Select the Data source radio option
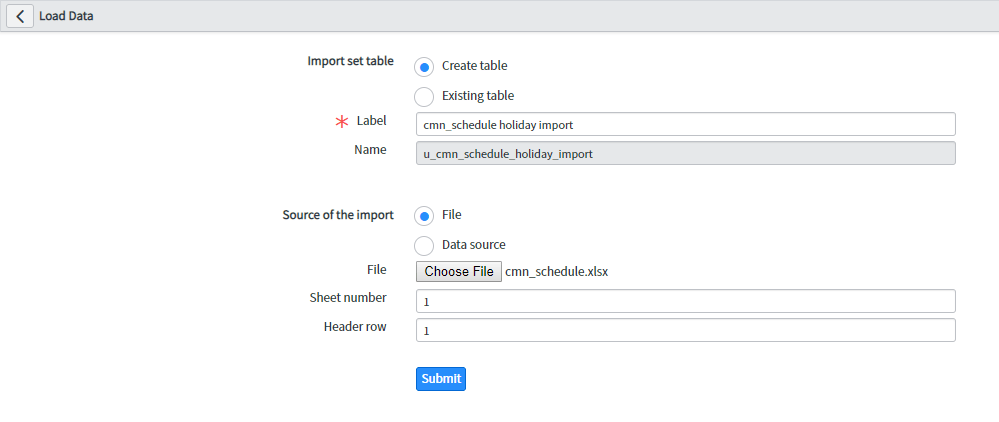 point(424,245)
